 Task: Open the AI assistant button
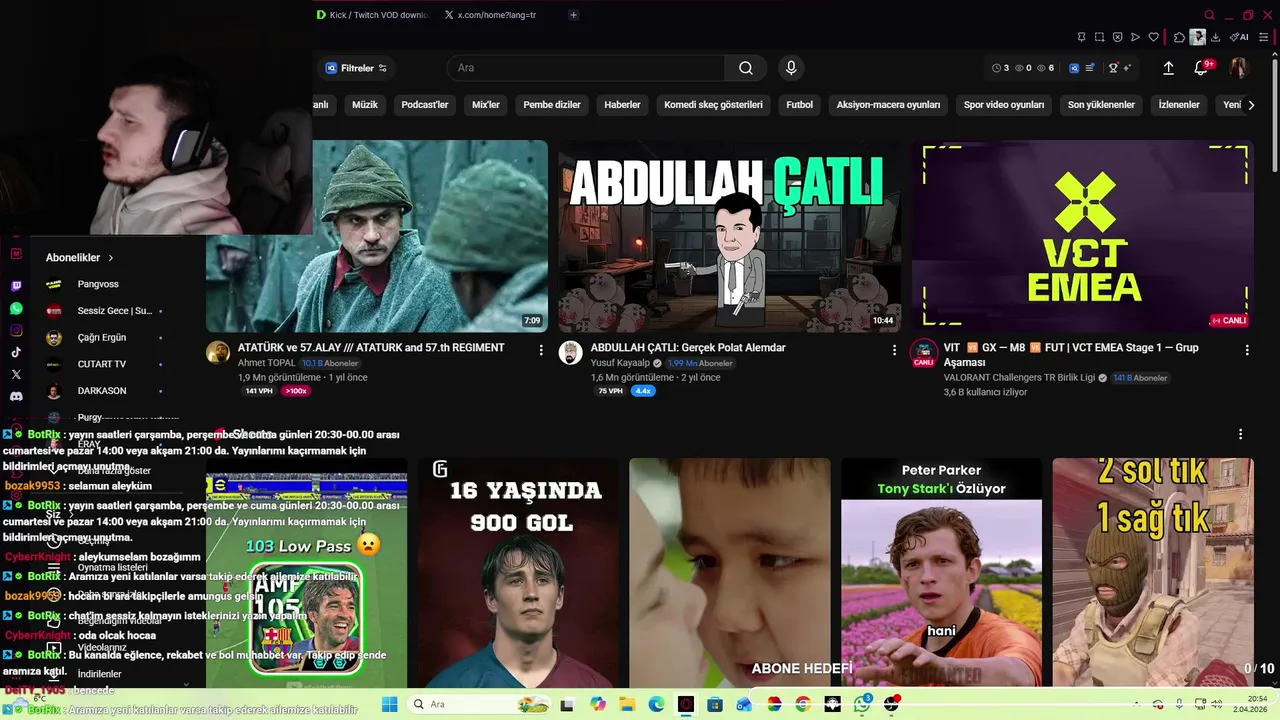point(1239,37)
